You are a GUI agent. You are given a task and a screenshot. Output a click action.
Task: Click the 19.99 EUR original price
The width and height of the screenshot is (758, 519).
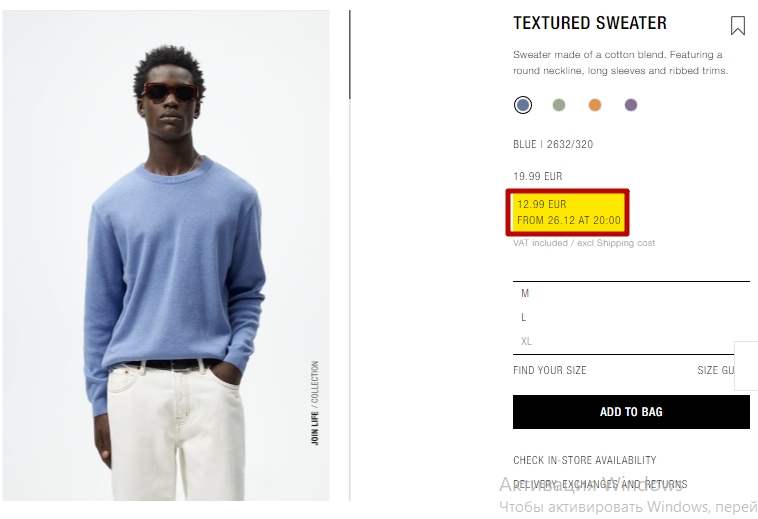pyautogui.click(x=538, y=176)
